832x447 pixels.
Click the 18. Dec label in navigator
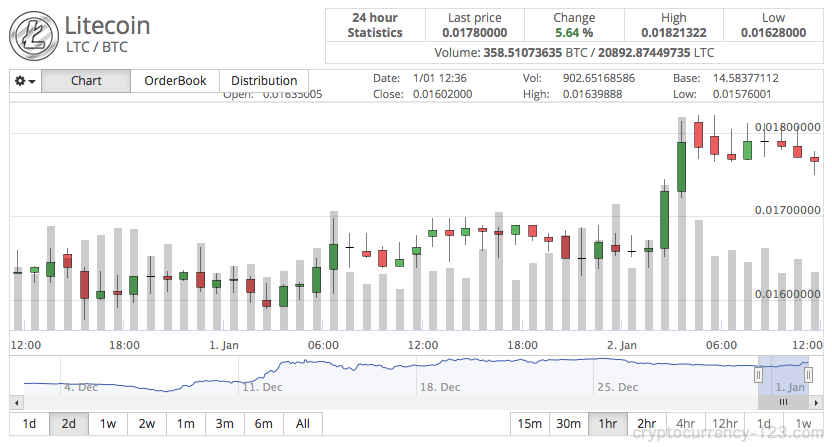click(440, 387)
